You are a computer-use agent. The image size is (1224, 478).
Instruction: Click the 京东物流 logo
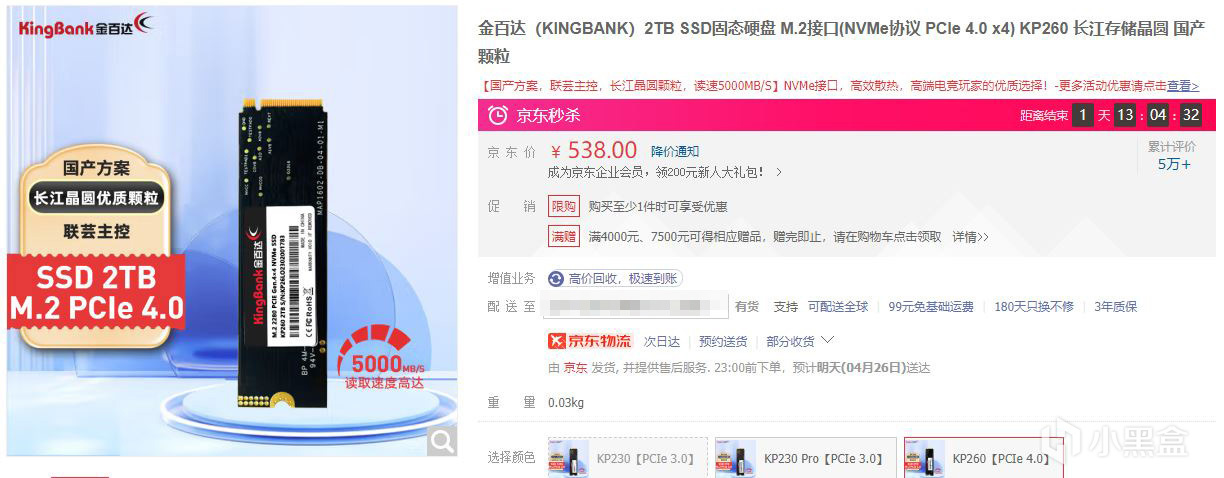590,341
